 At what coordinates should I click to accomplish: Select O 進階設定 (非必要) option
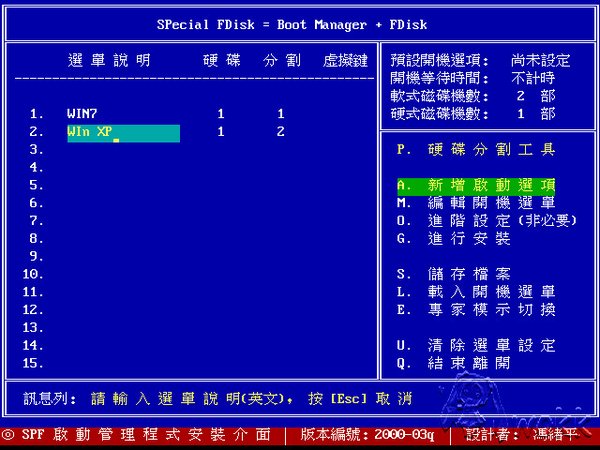pyautogui.click(x=486, y=221)
